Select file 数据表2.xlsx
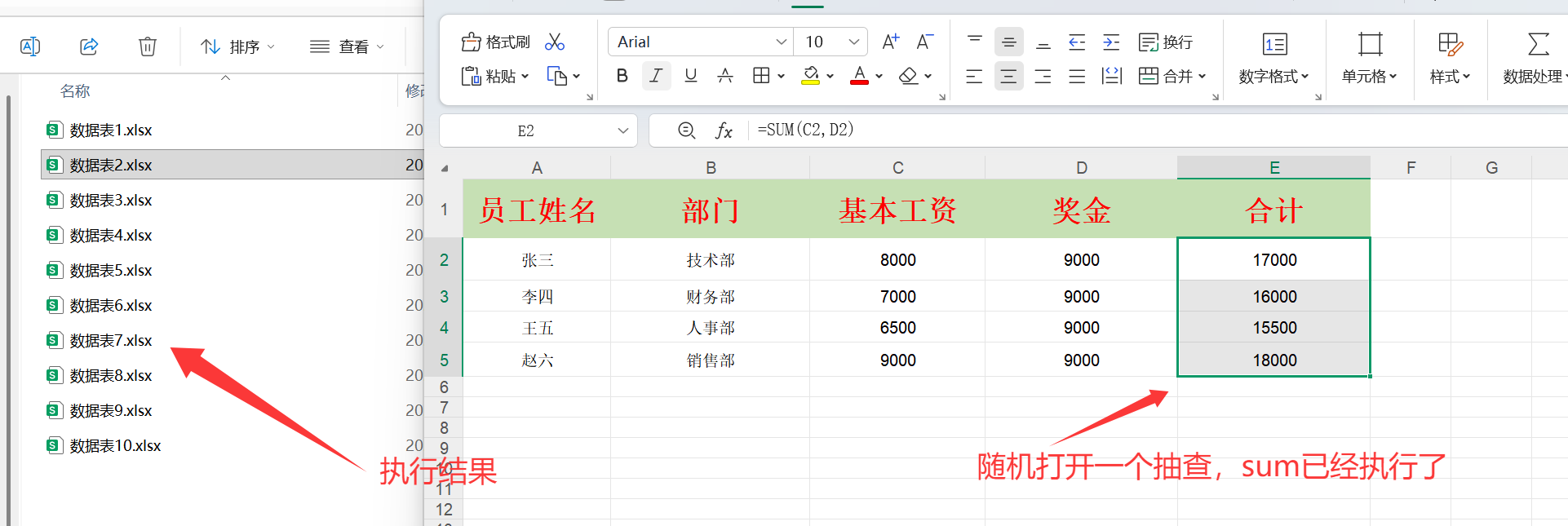This screenshot has height=526, width=1568. pos(230,165)
